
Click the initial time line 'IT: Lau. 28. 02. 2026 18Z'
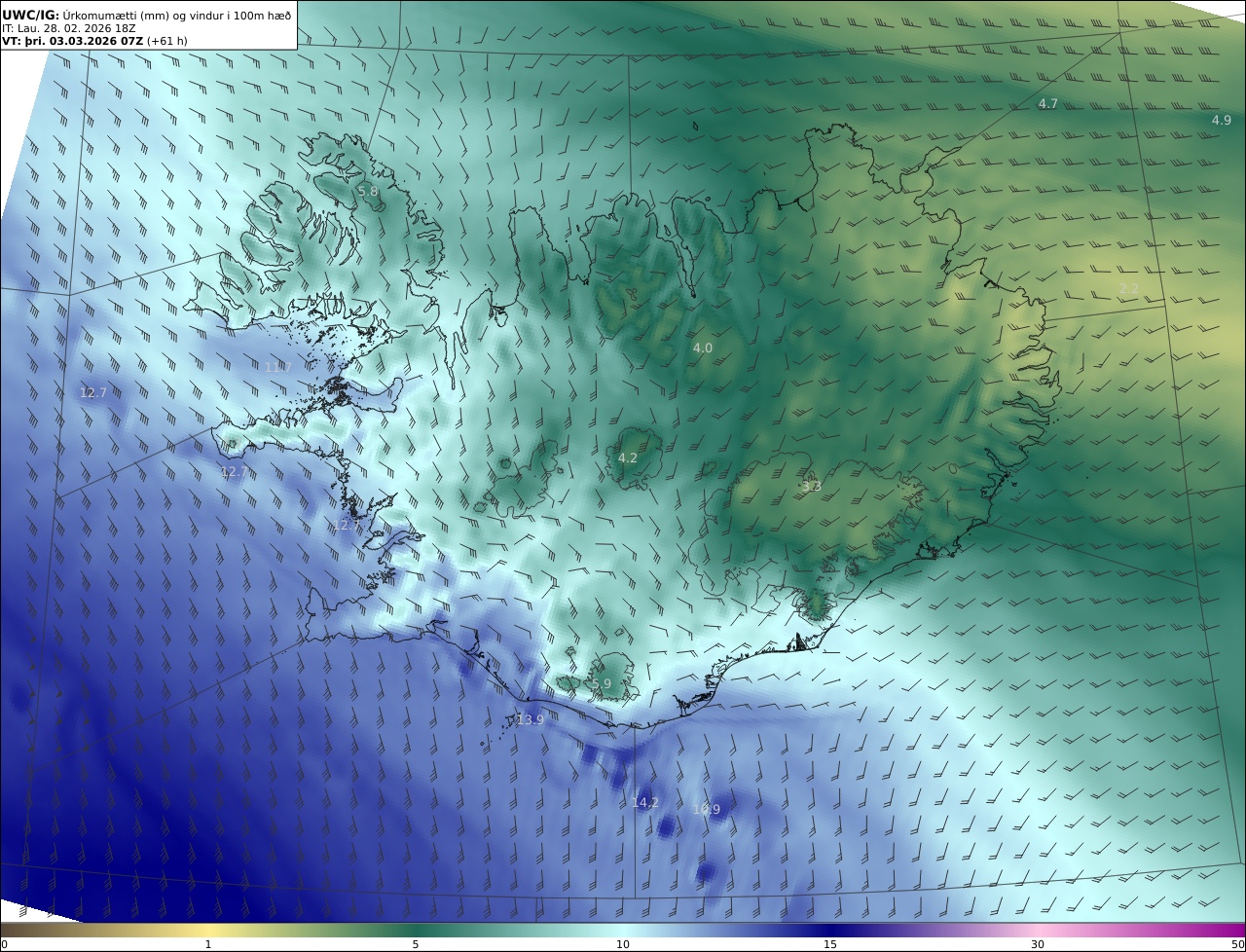tap(69, 28)
